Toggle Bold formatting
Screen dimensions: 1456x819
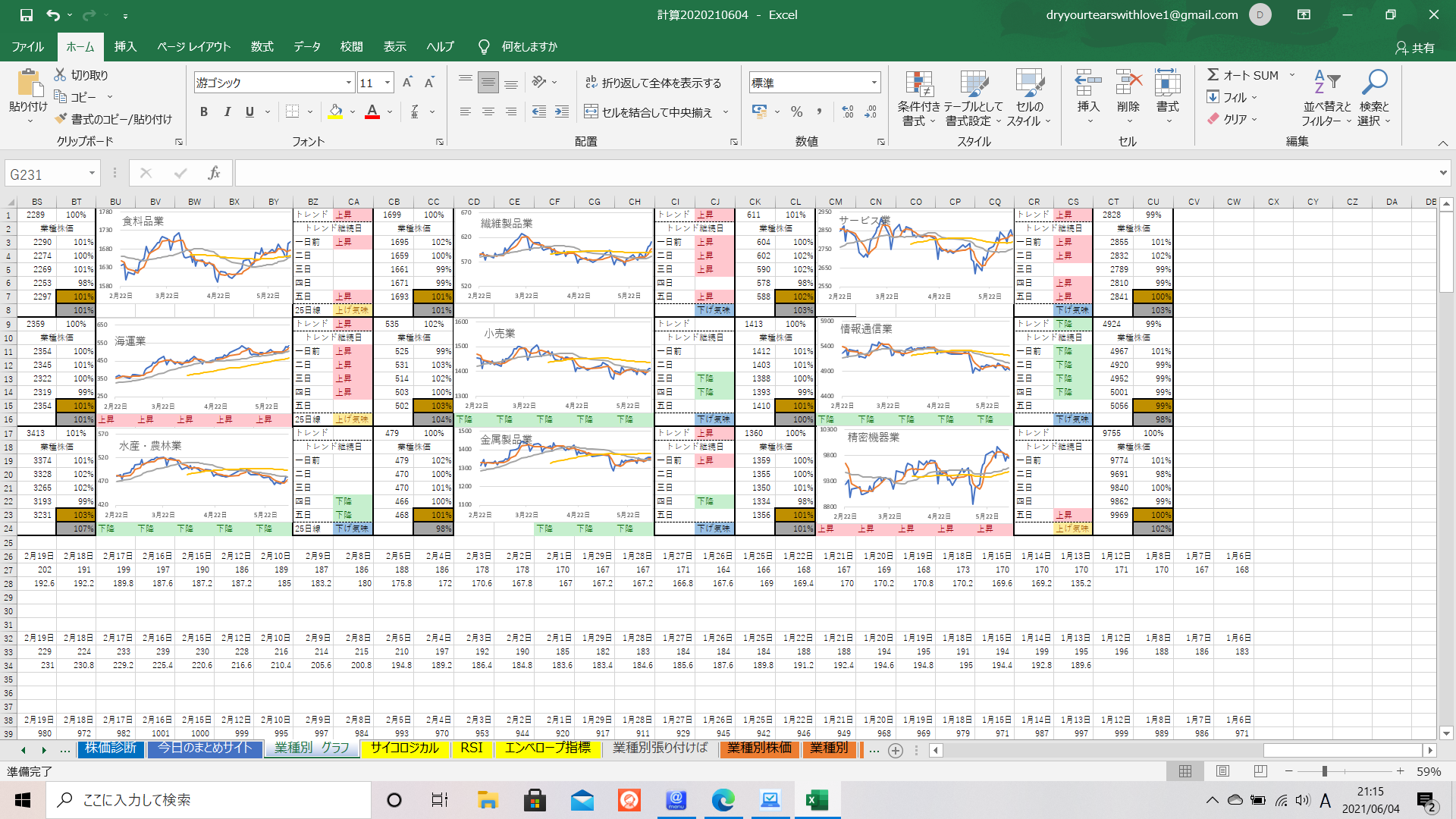(x=203, y=112)
